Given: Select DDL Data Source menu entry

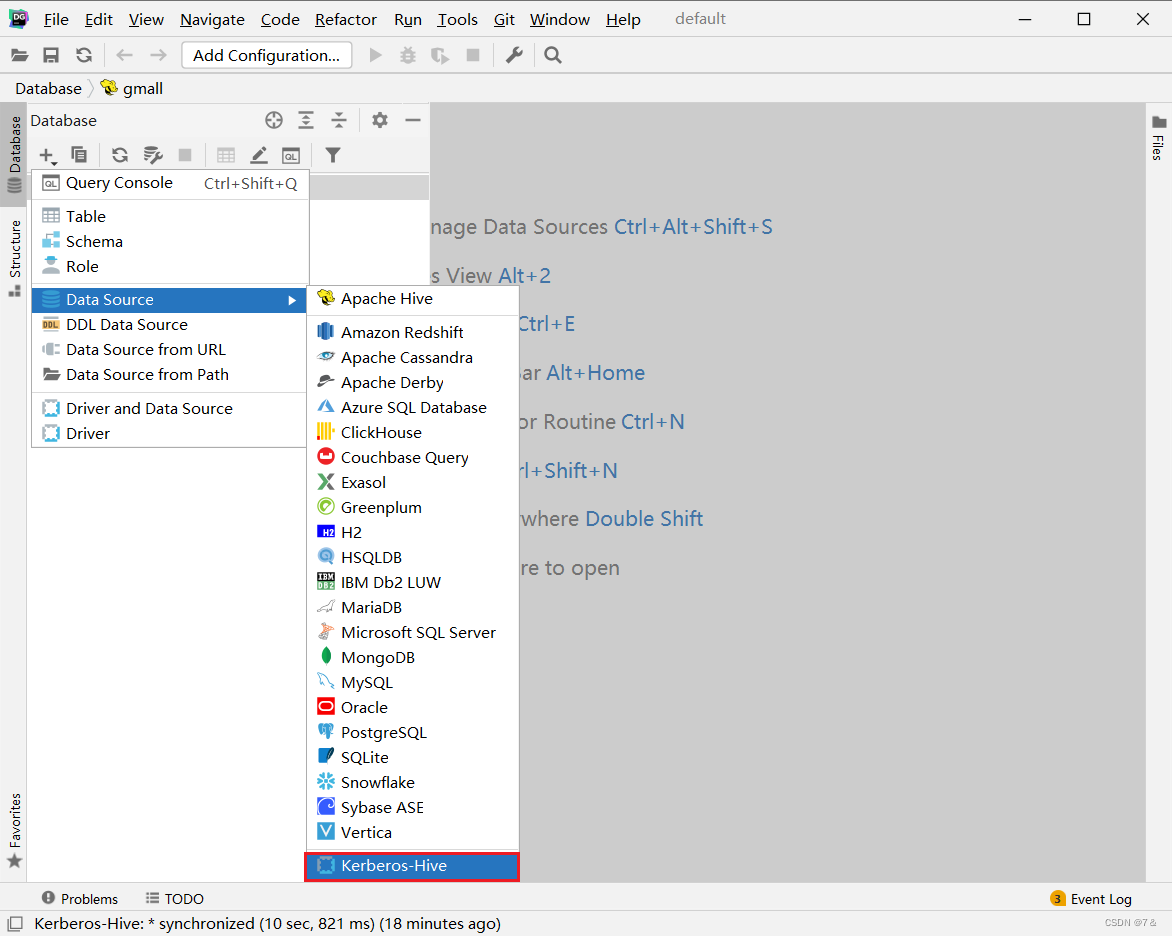Looking at the screenshot, I should (170, 324).
